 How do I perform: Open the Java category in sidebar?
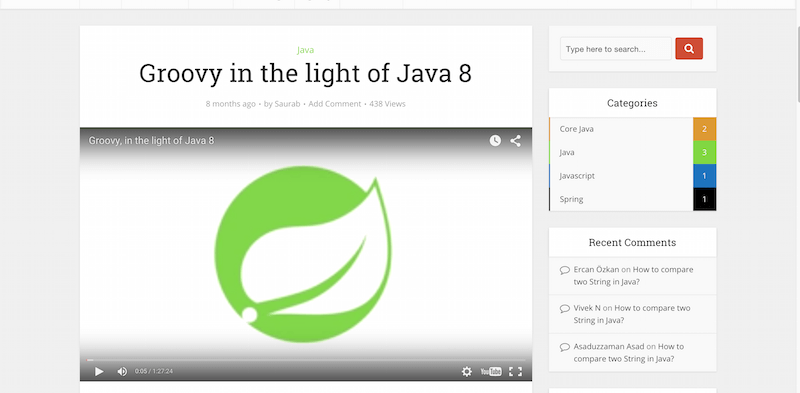tap(567, 153)
